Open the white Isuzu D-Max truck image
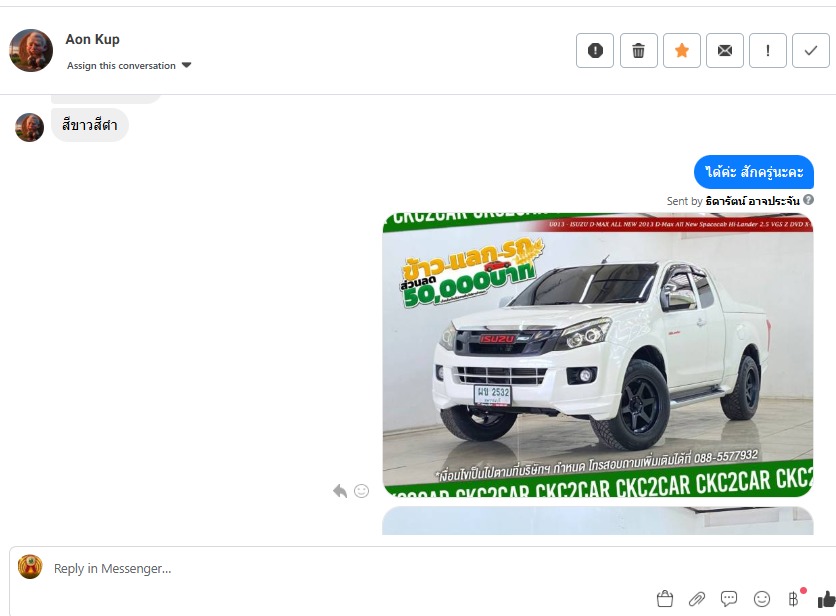Screen dimensions: 836x616 click(x=598, y=355)
